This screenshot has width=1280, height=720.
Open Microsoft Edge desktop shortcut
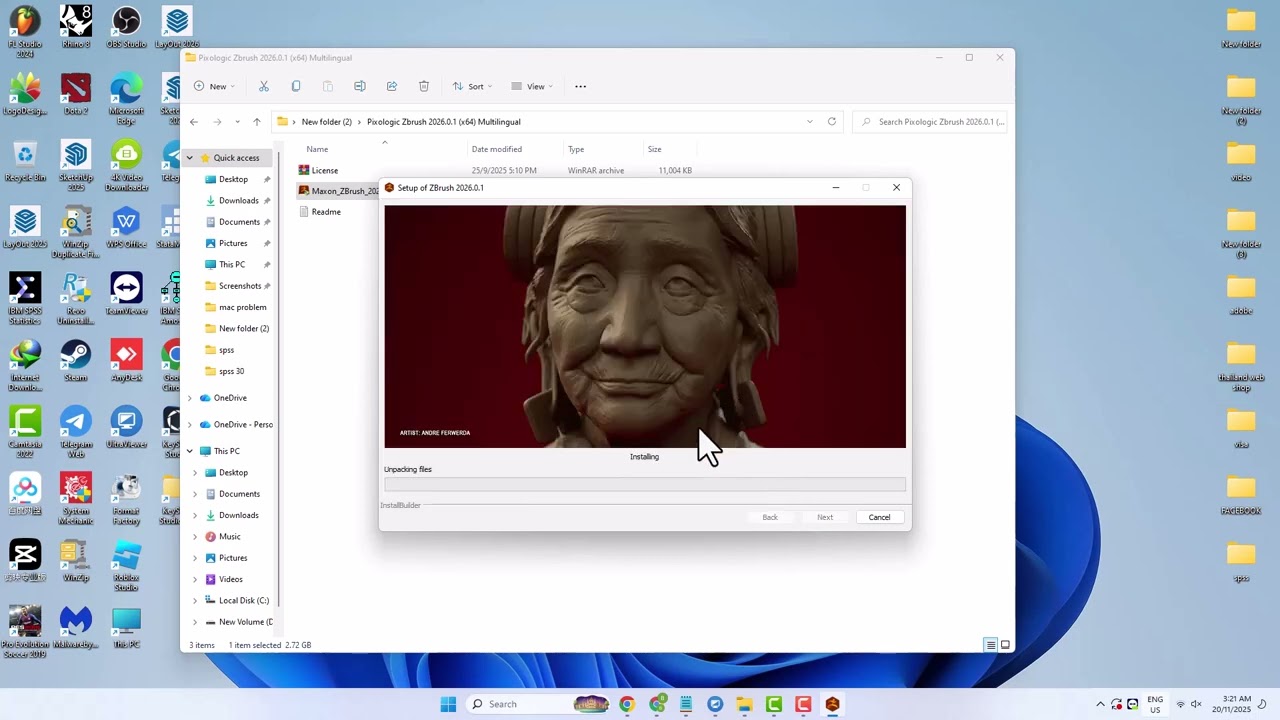(x=126, y=98)
